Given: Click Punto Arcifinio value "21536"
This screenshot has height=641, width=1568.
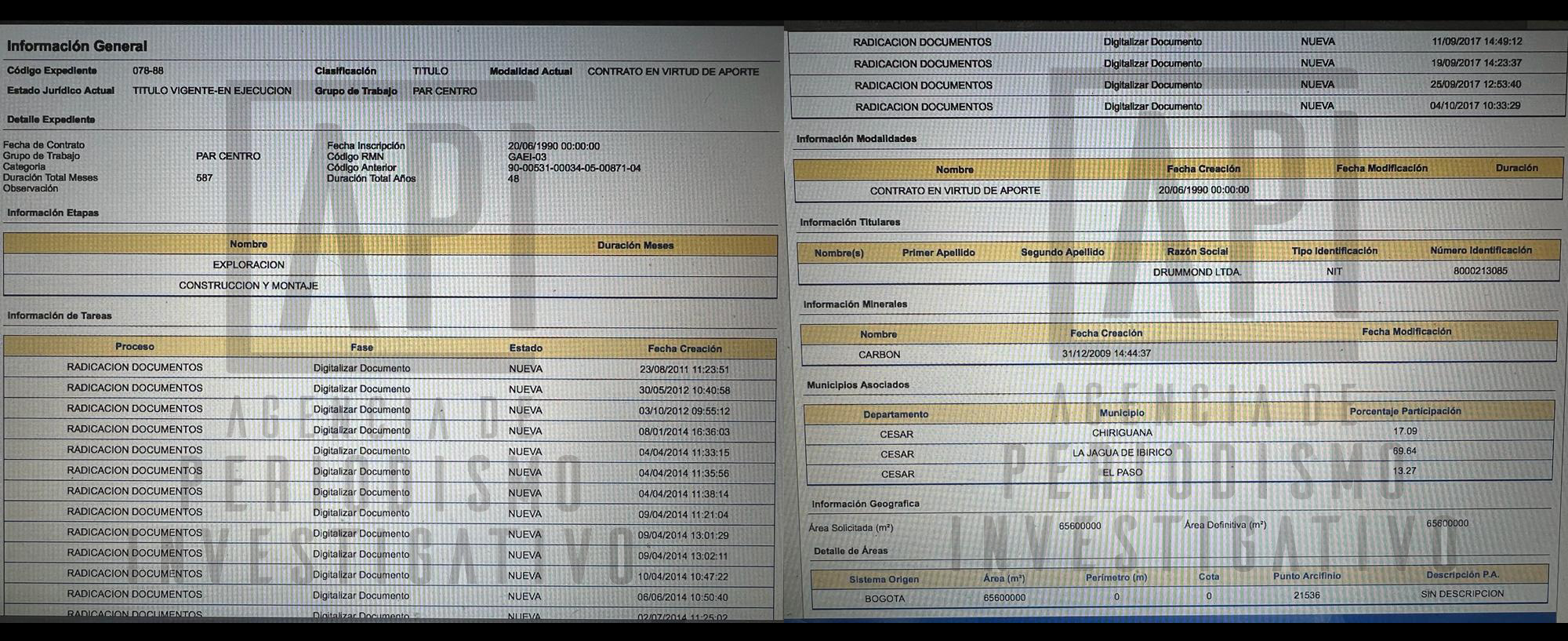Looking at the screenshot, I should (x=1307, y=595).
